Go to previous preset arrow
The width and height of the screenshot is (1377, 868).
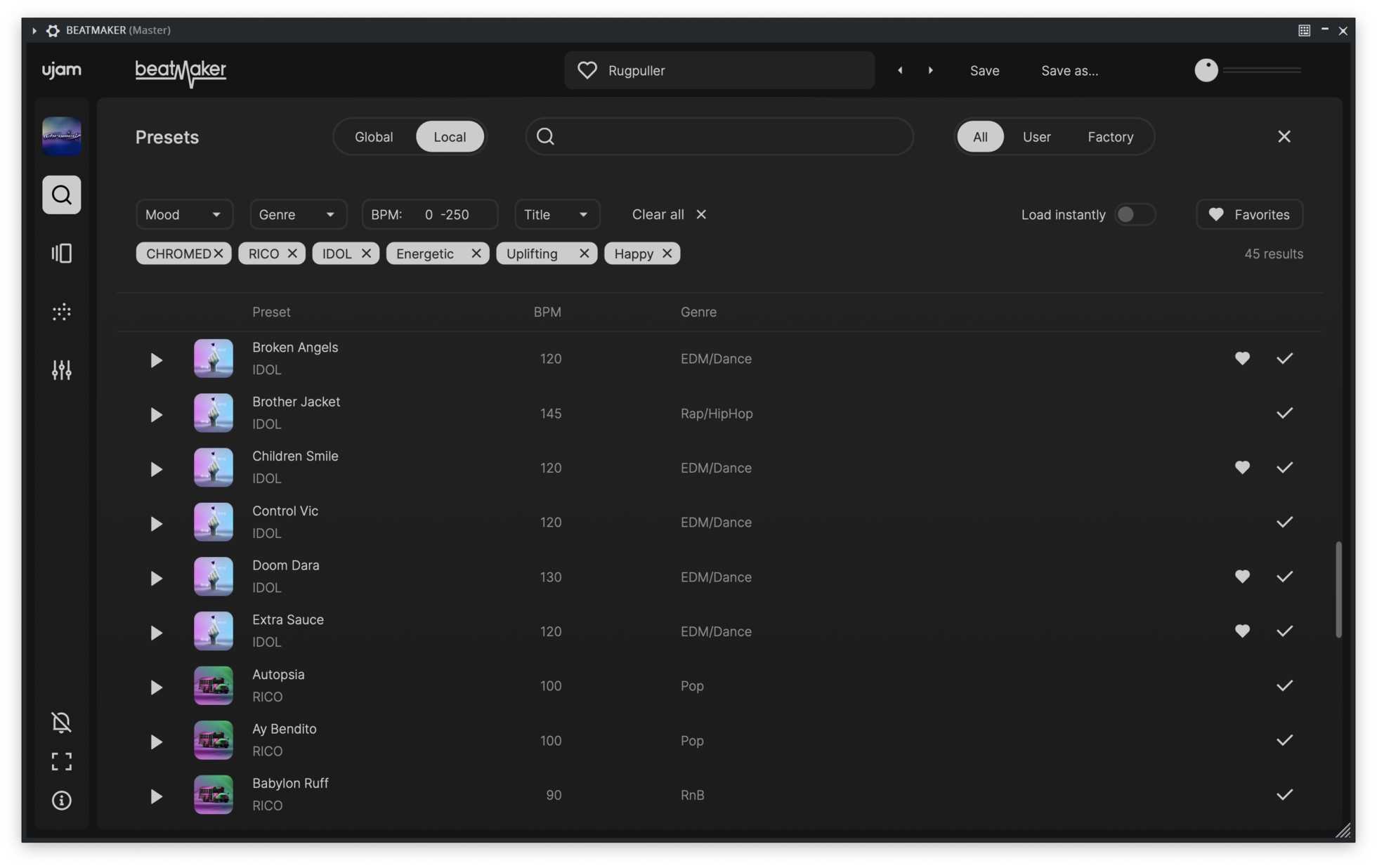pos(900,70)
